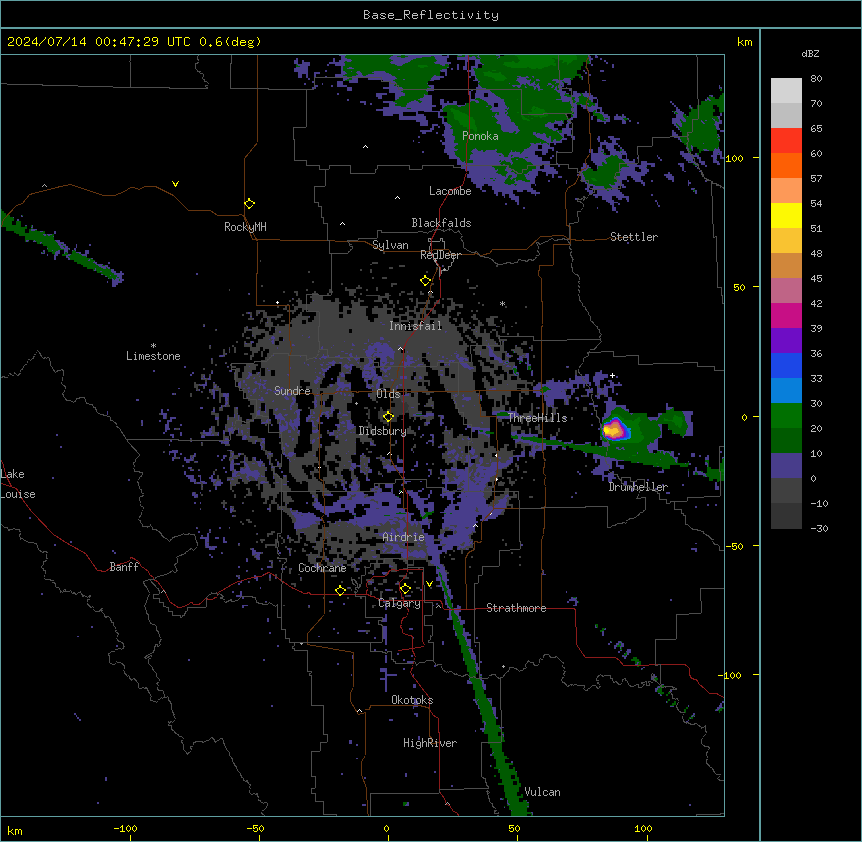Click the Airdrie city label
Image resolution: width=862 pixels, height=842 pixels.
pyautogui.click(x=404, y=537)
